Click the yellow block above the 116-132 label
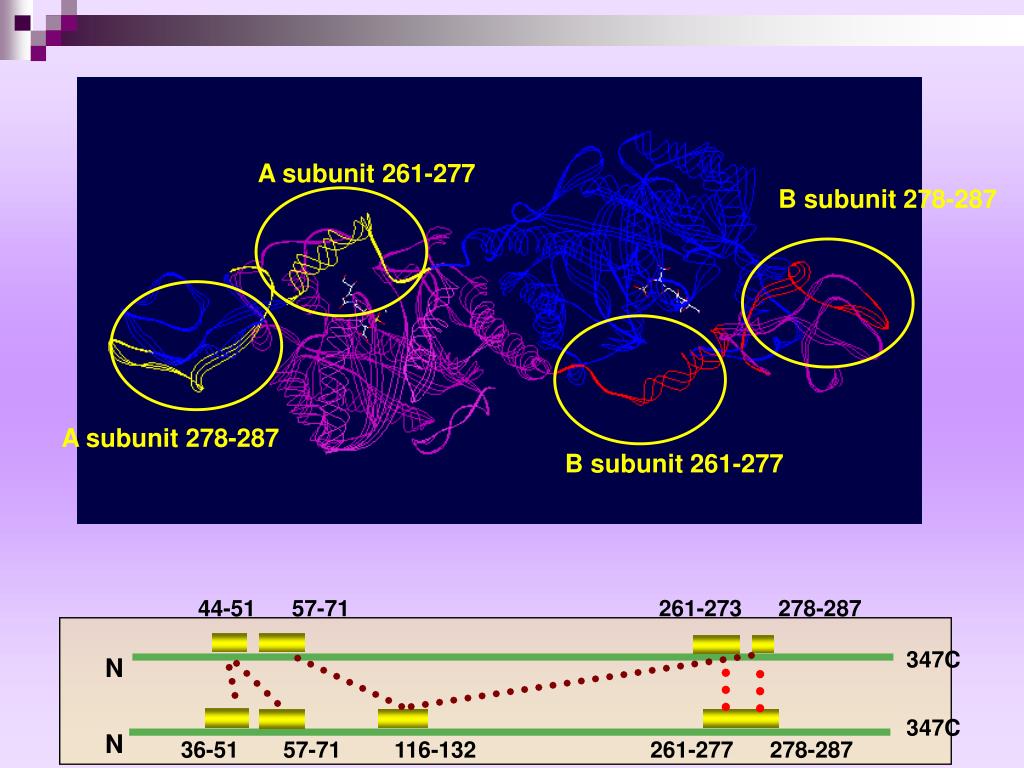Image resolution: width=1024 pixels, height=768 pixels. [403, 718]
